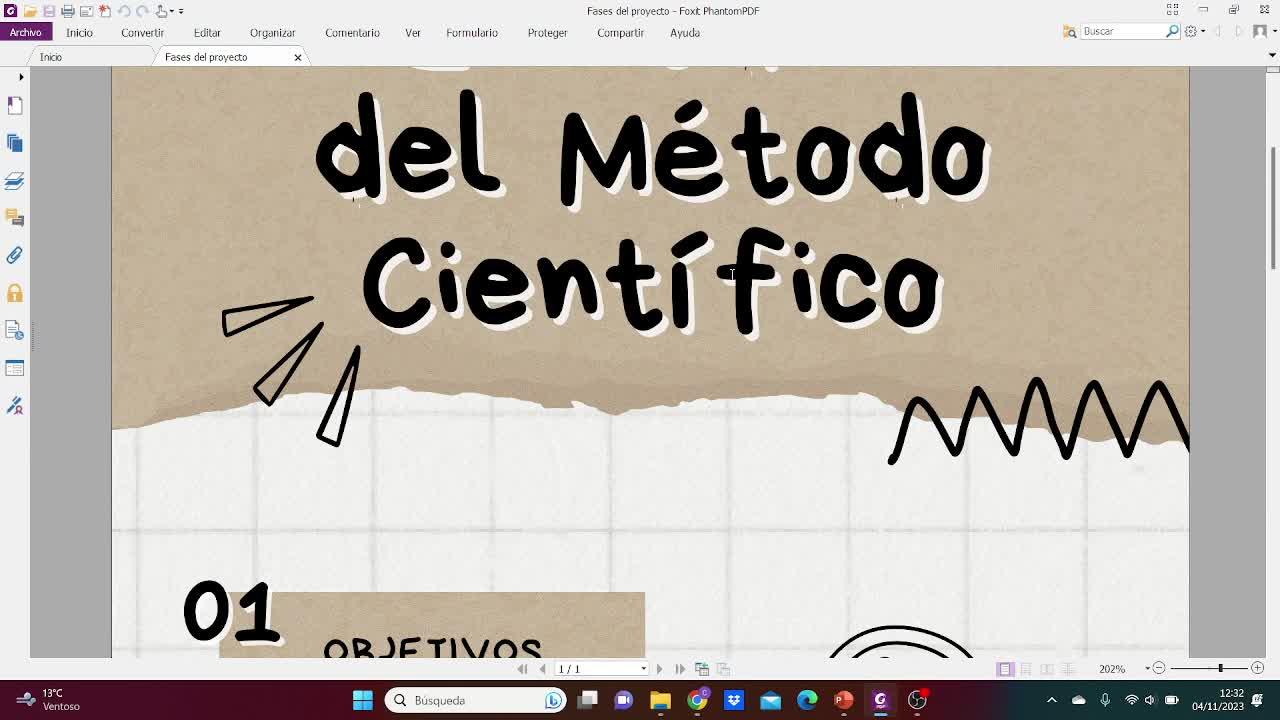
Task: Click the redo arrow icon
Action: (x=142, y=11)
